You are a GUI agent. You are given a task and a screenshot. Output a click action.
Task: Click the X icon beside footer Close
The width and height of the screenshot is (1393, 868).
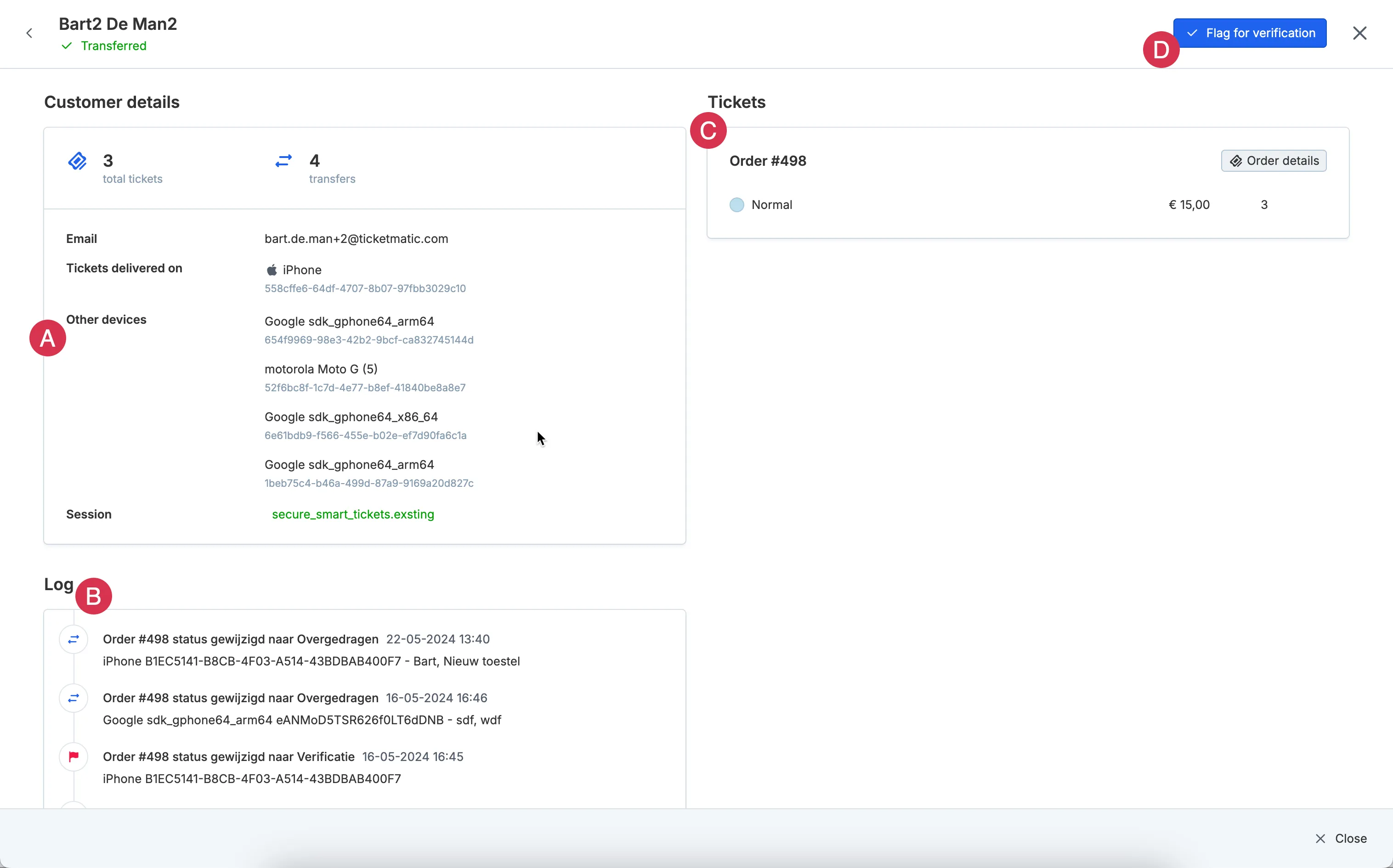click(x=1320, y=839)
